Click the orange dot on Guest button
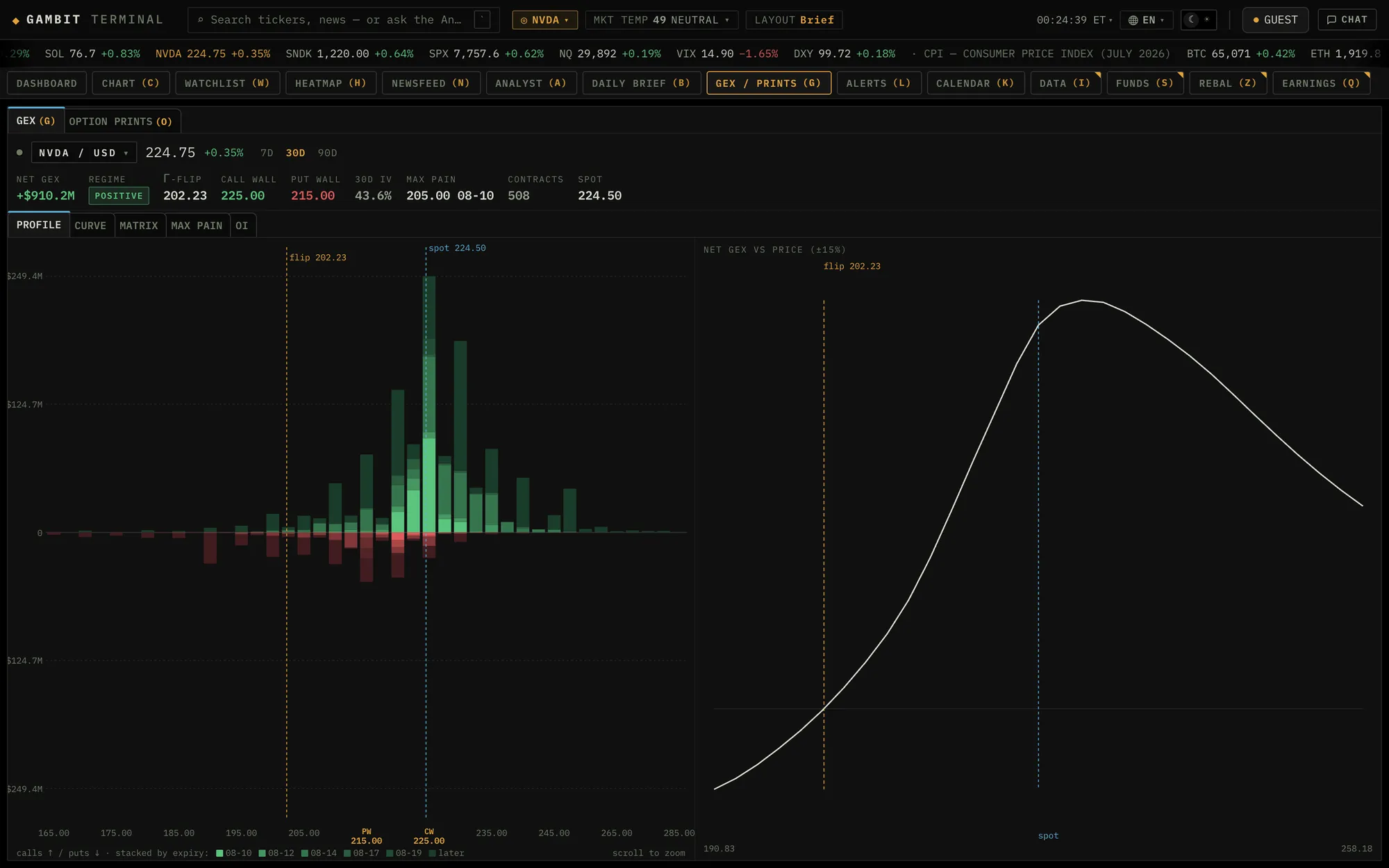This screenshot has width=1389, height=868. coord(1256,20)
